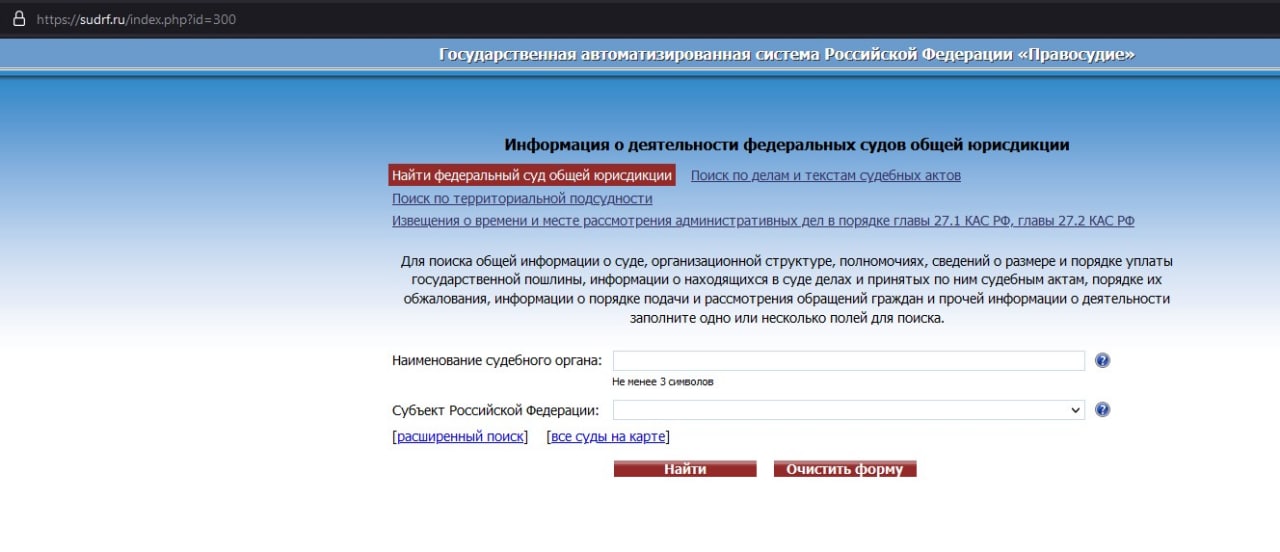Open the все суды на карте link
Viewport: 1280px width, 552px height.
[608, 437]
